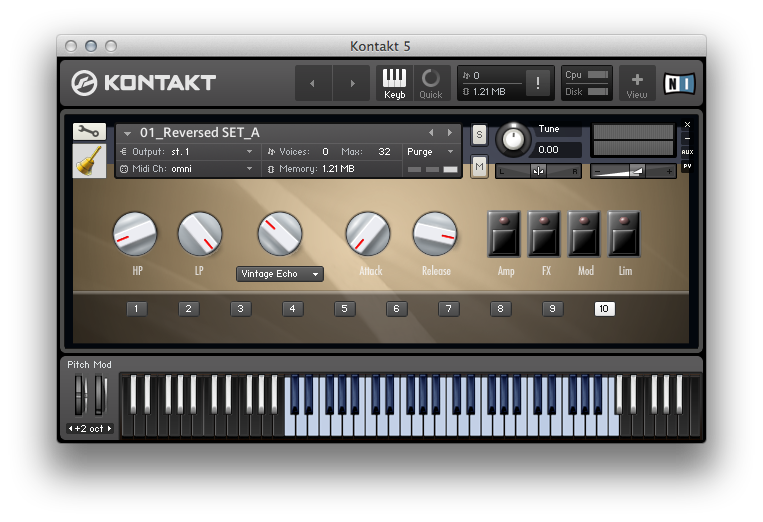Screen dimensions: 763x522
Task: Click the bell instrument icon
Action: coord(89,161)
